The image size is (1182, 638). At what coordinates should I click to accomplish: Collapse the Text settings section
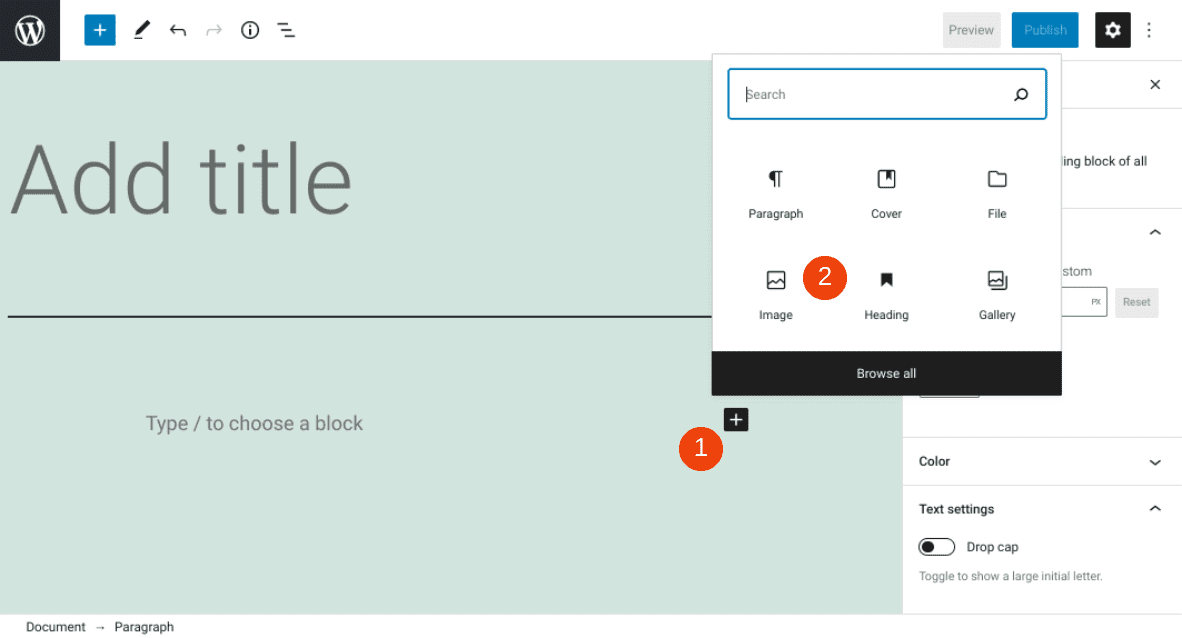(1155, 509)
